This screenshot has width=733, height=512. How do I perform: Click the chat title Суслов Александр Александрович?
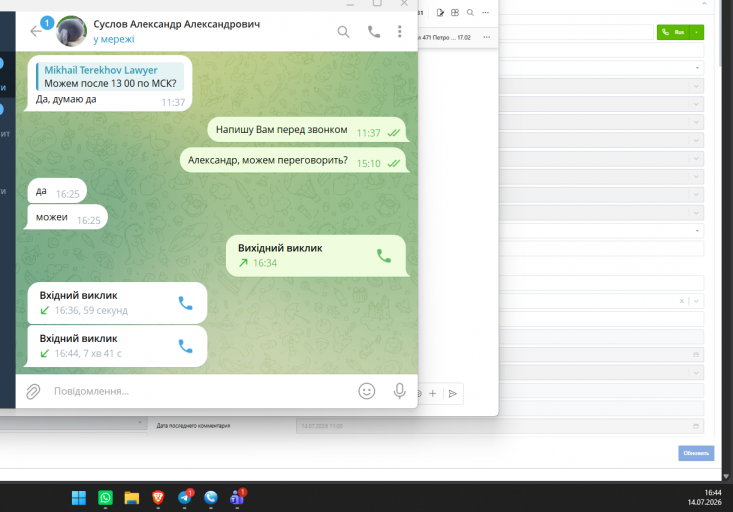(x=176, y=24)
